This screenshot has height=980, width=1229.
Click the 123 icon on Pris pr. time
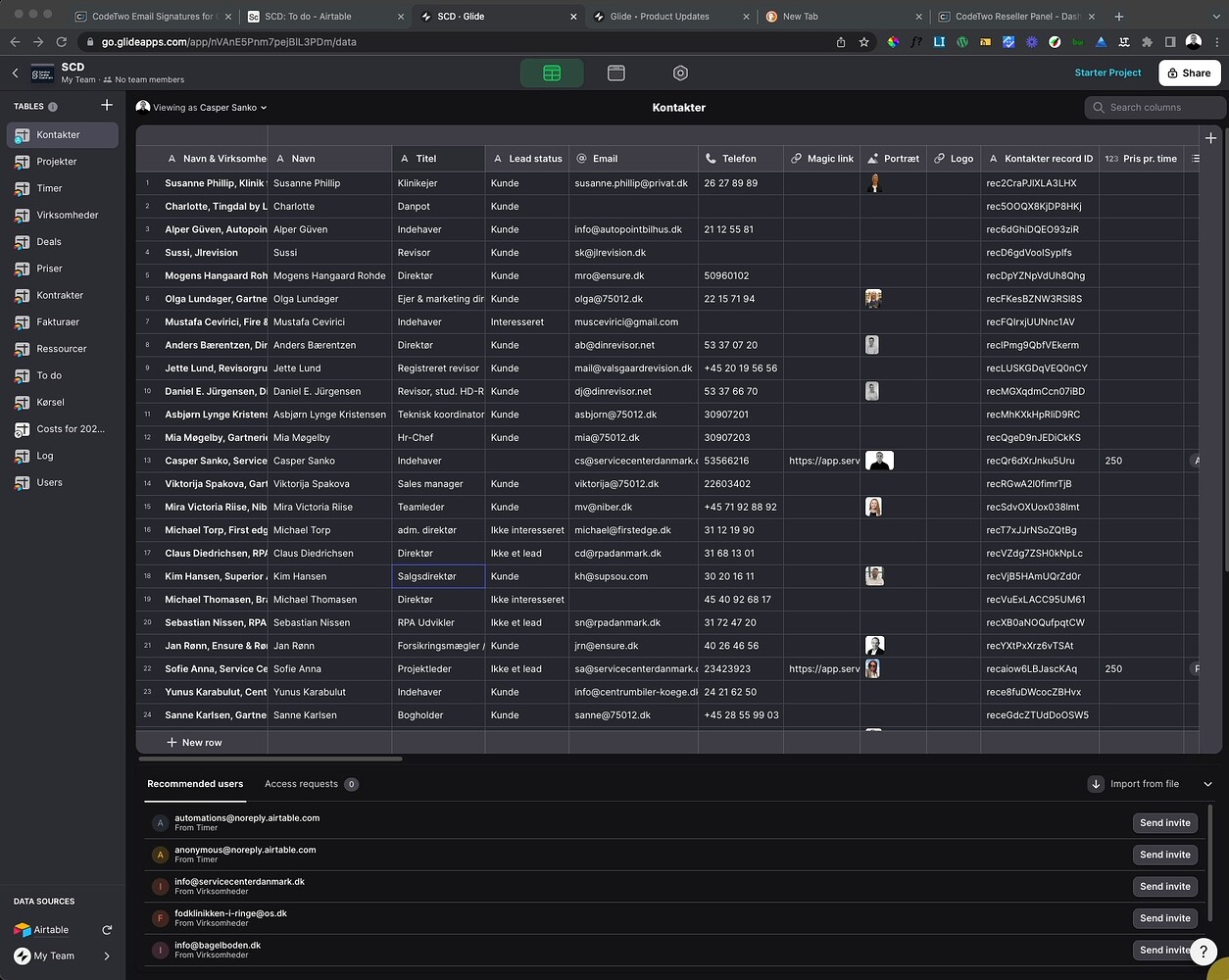[1109, 158]
